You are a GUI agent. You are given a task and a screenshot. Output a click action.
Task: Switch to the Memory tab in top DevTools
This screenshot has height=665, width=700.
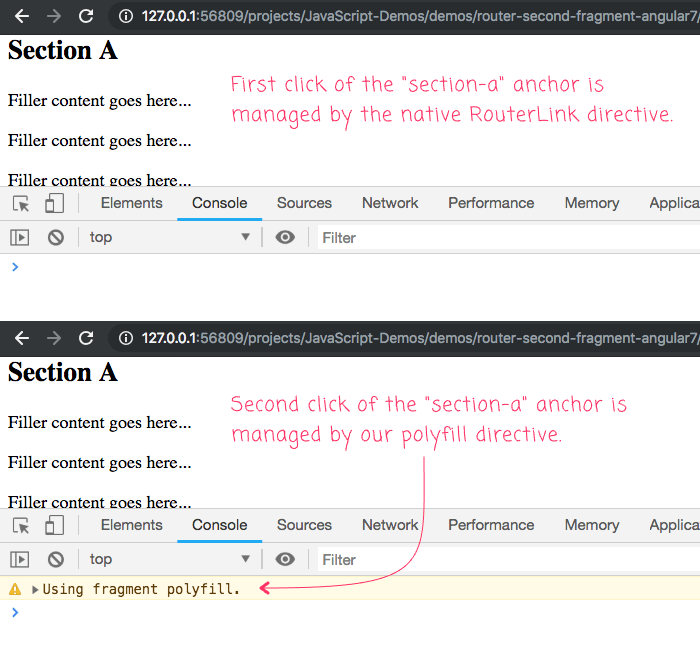592,203
